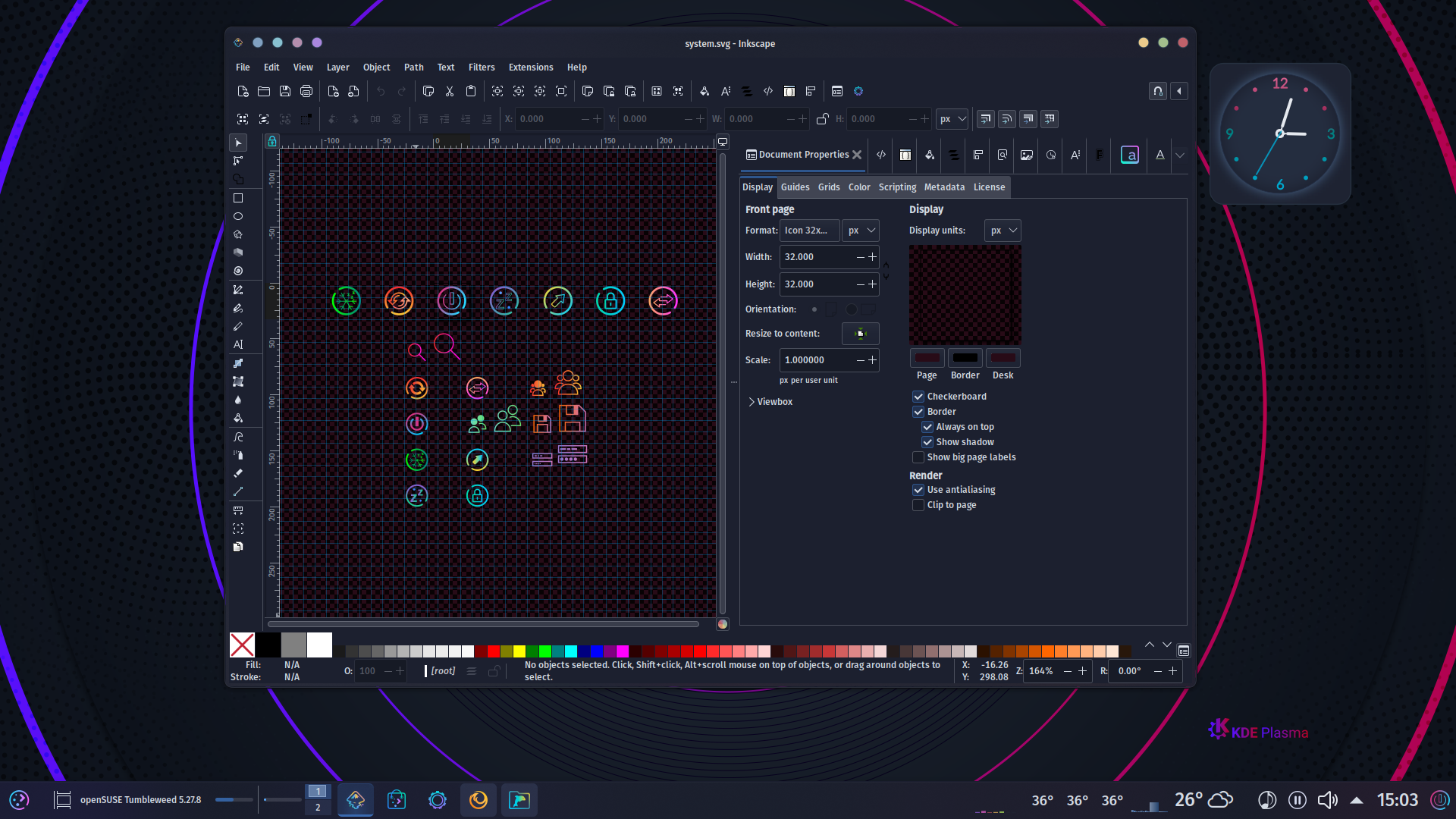Select the Gradient tool
1456x819 pixels.
click(238, 363)
